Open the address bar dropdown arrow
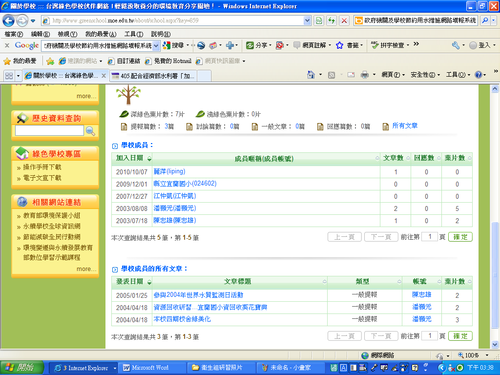This screenshot has width=500, height=375. click(307, 21)
